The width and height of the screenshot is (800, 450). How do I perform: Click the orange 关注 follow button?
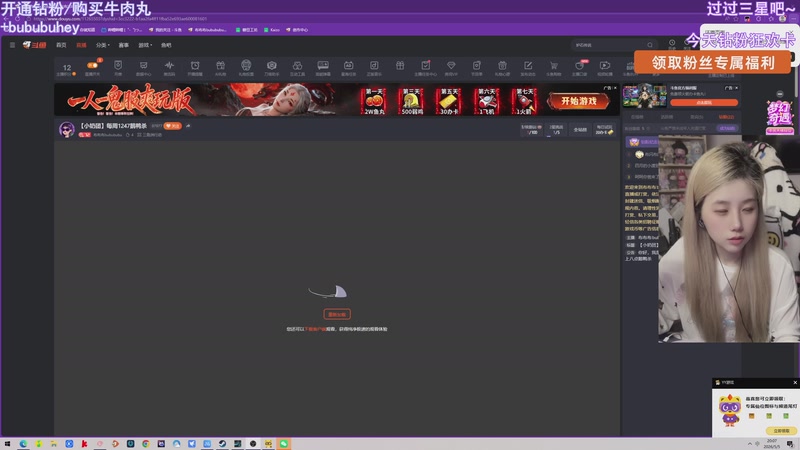point(172,126)
